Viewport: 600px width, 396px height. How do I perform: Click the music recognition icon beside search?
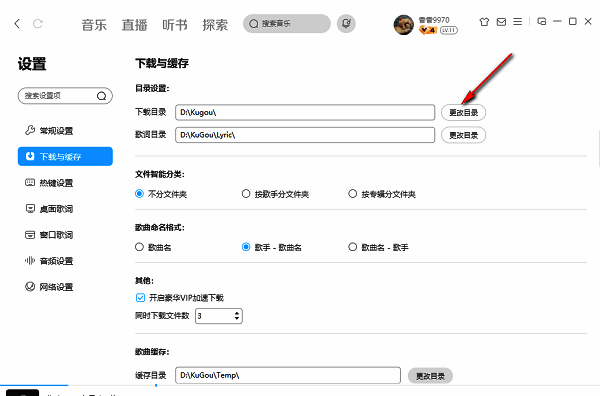[x=346, y=24]
